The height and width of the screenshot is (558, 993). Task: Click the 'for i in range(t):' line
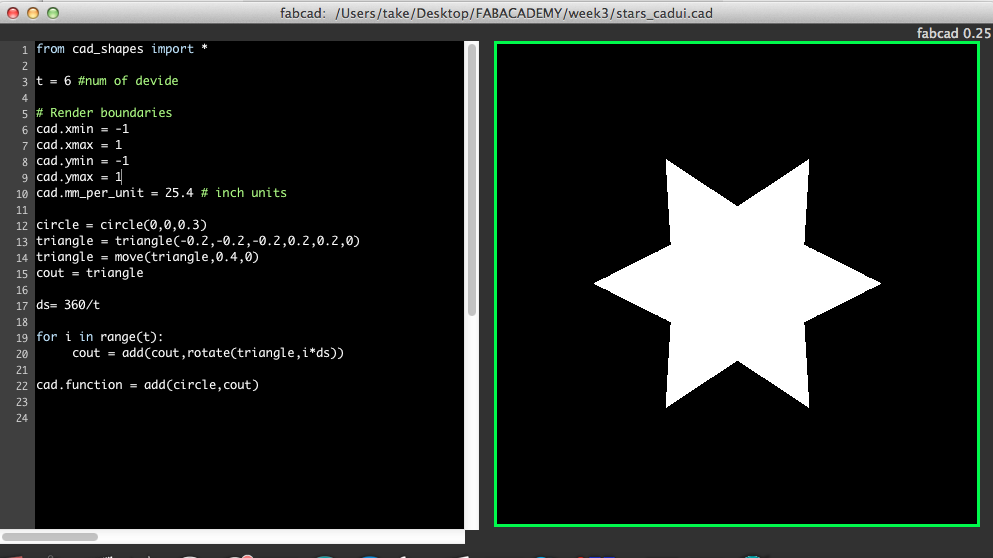tap(100, 337)
